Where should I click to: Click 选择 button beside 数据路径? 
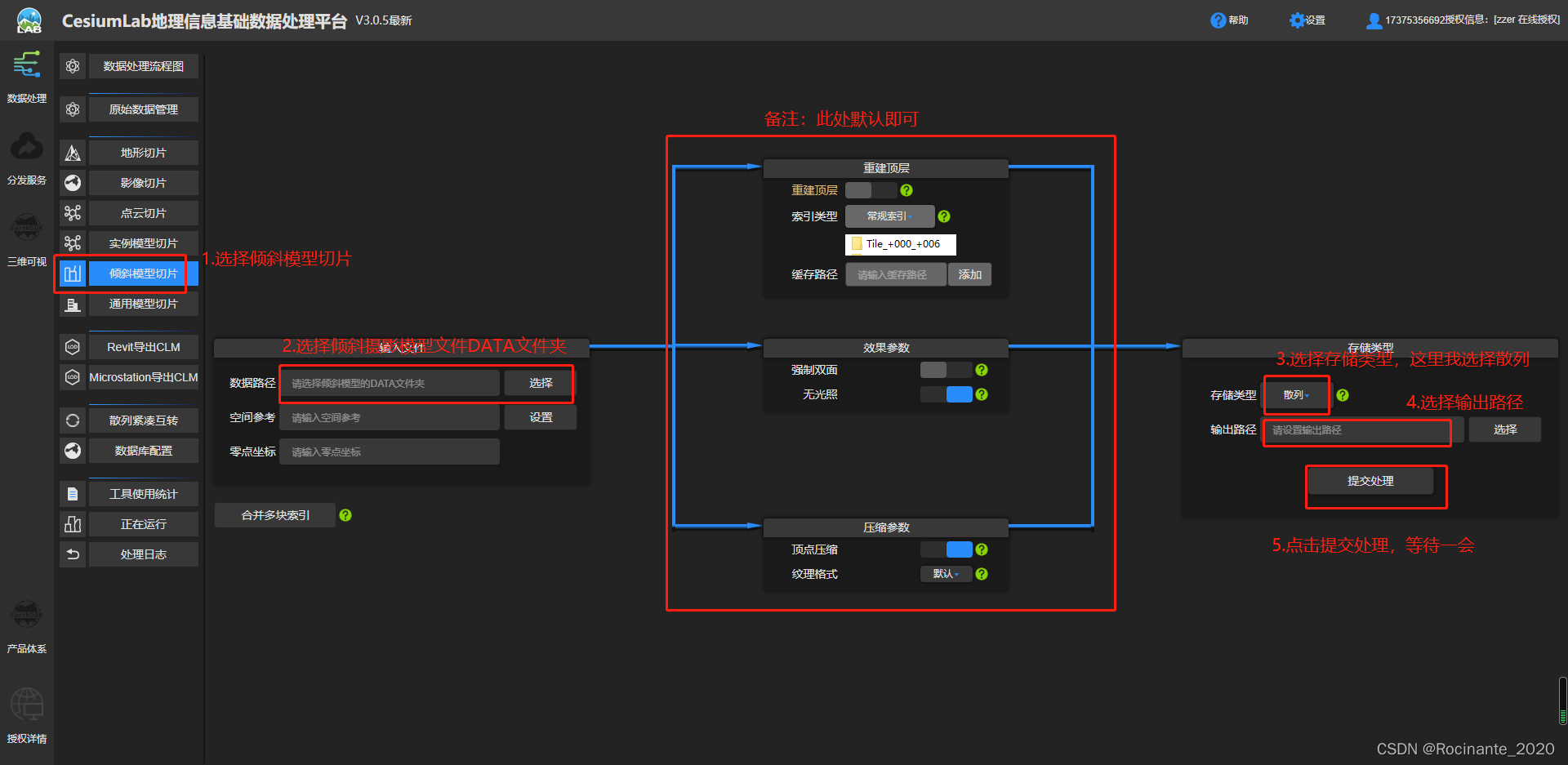point(541,383)
